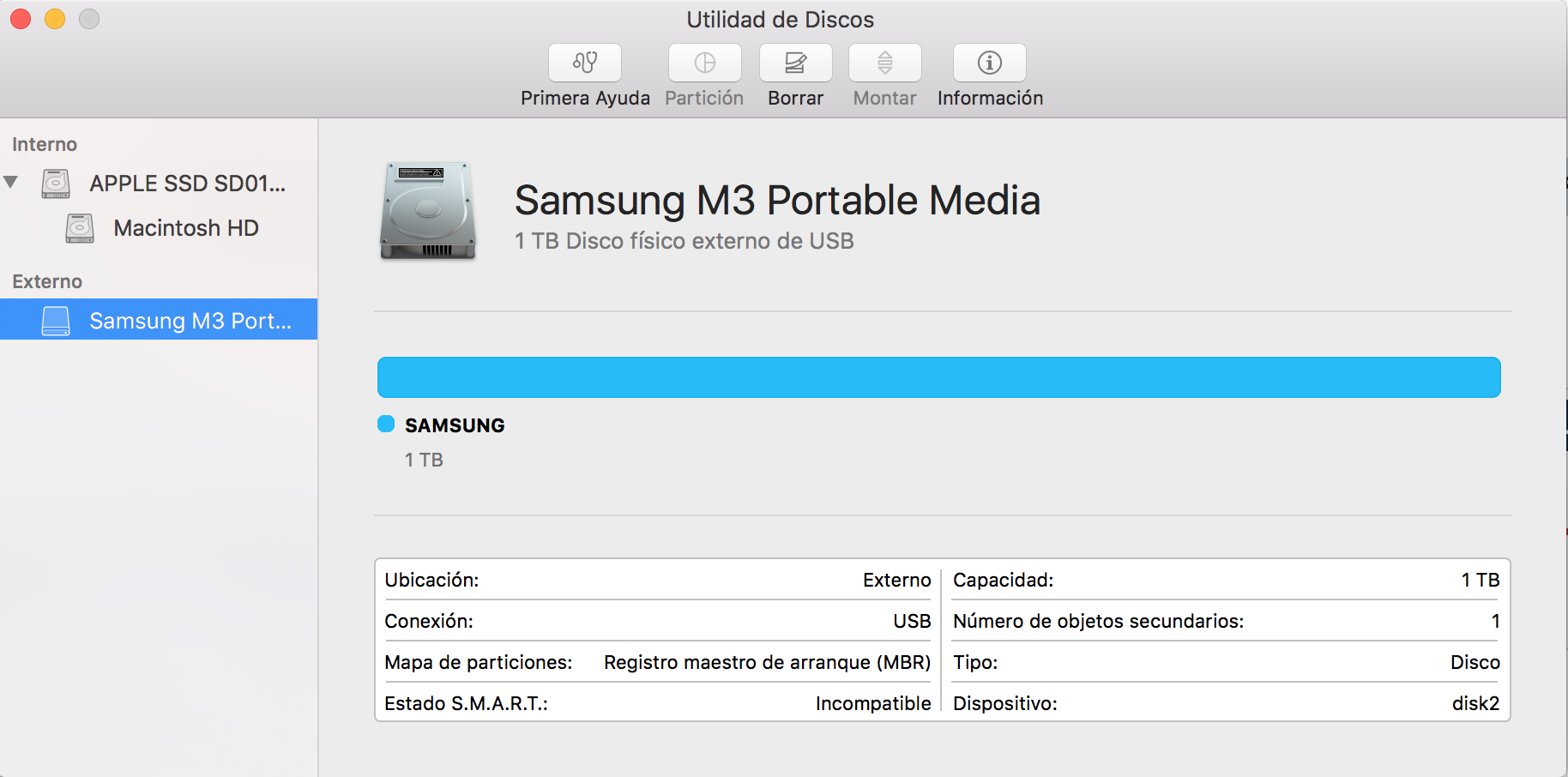Open the Partición pie chart tool

pyautogui.click(x=705, y=63)
